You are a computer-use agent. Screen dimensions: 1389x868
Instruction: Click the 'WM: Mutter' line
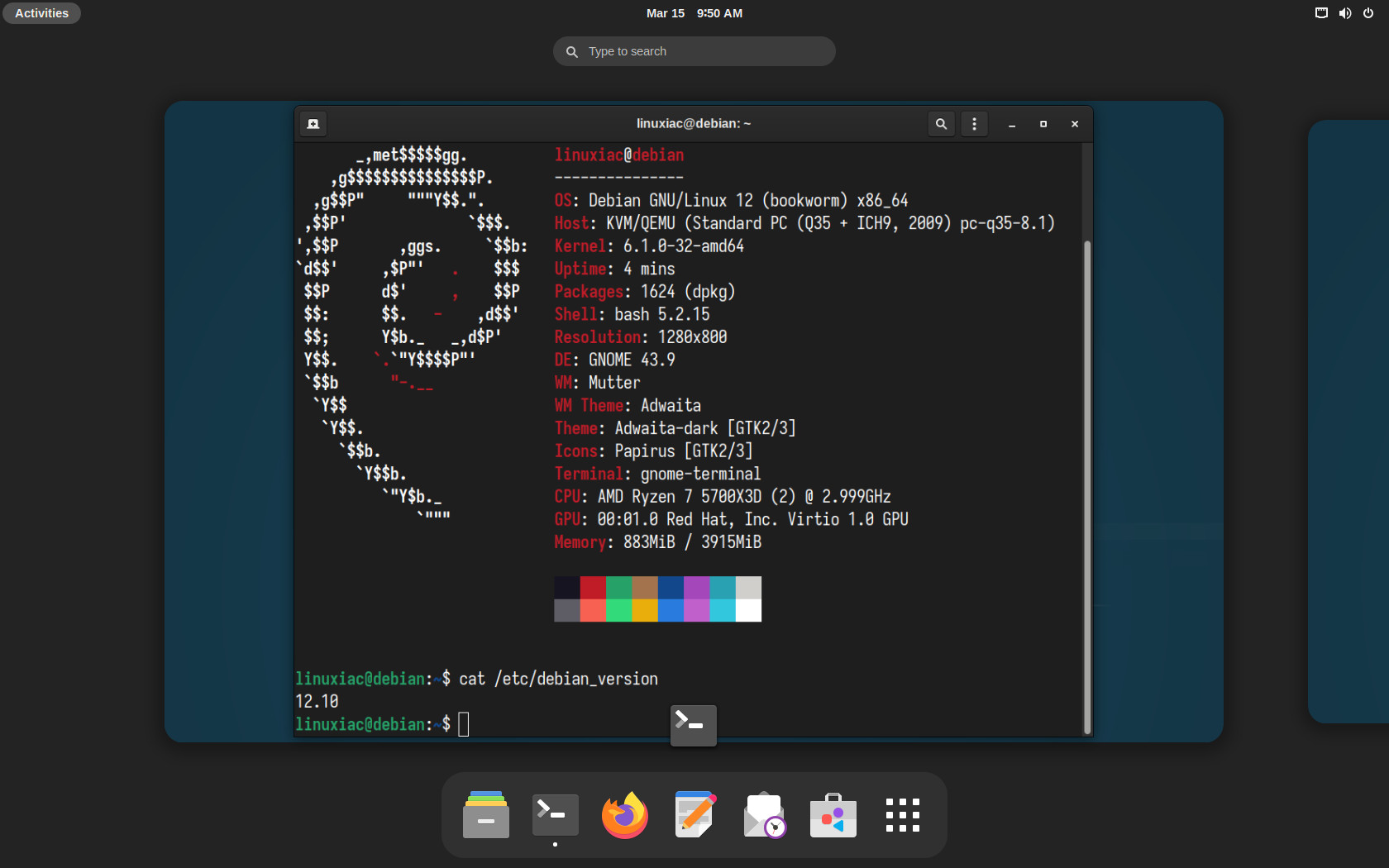597,383
